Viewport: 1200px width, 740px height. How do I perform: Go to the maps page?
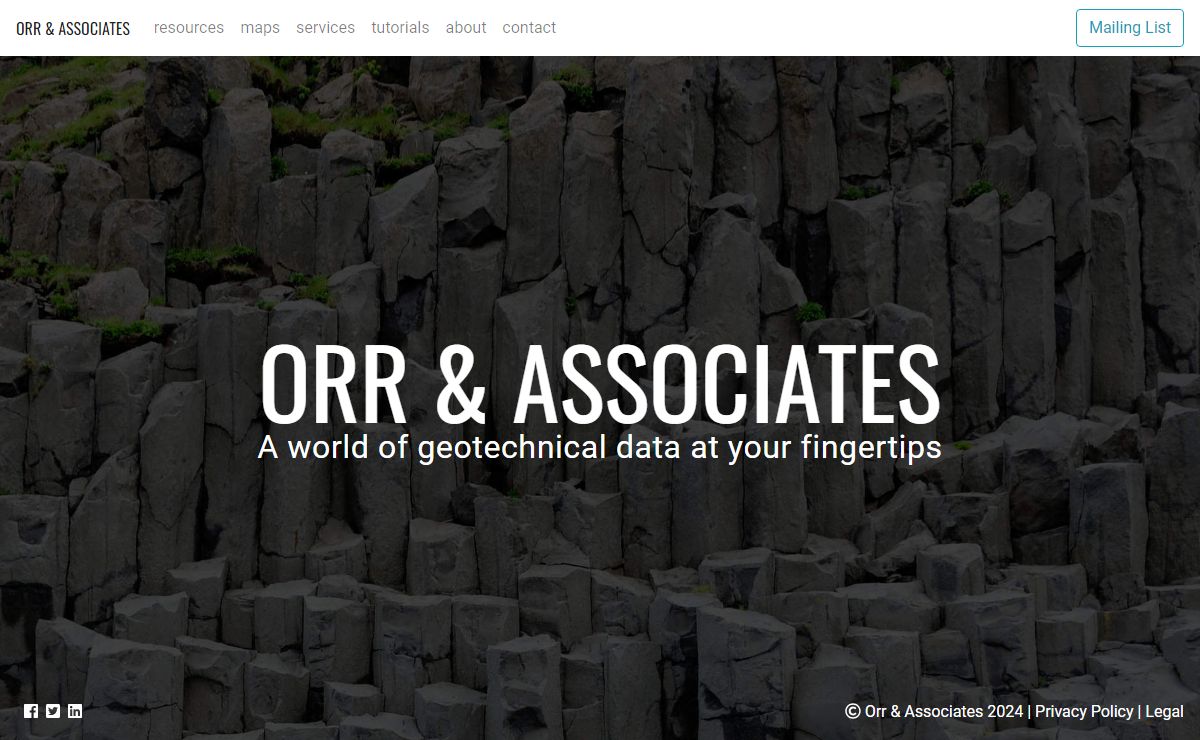pos(260,28)
